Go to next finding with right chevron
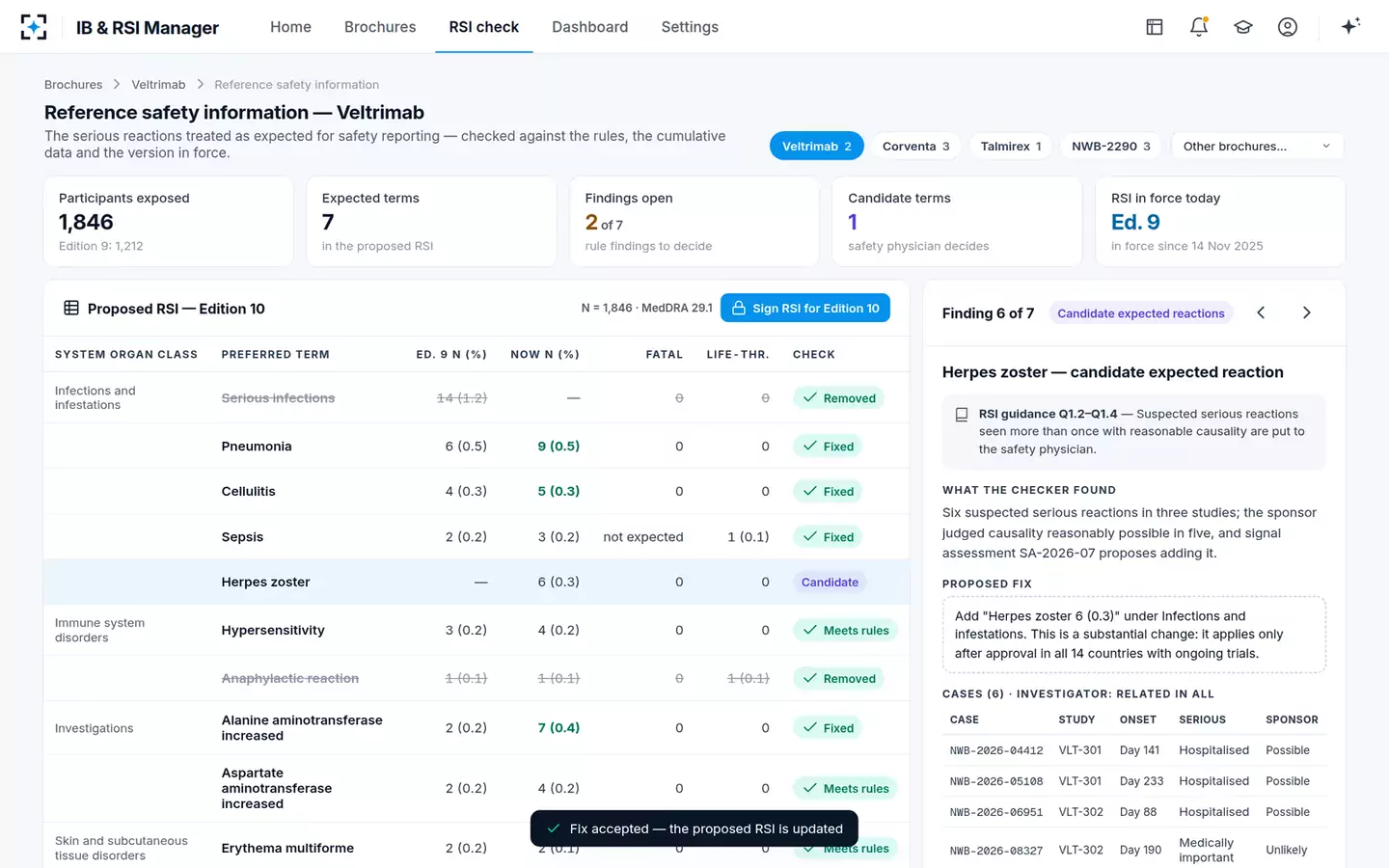The image size is (1389, 868). click(1307, 312)
